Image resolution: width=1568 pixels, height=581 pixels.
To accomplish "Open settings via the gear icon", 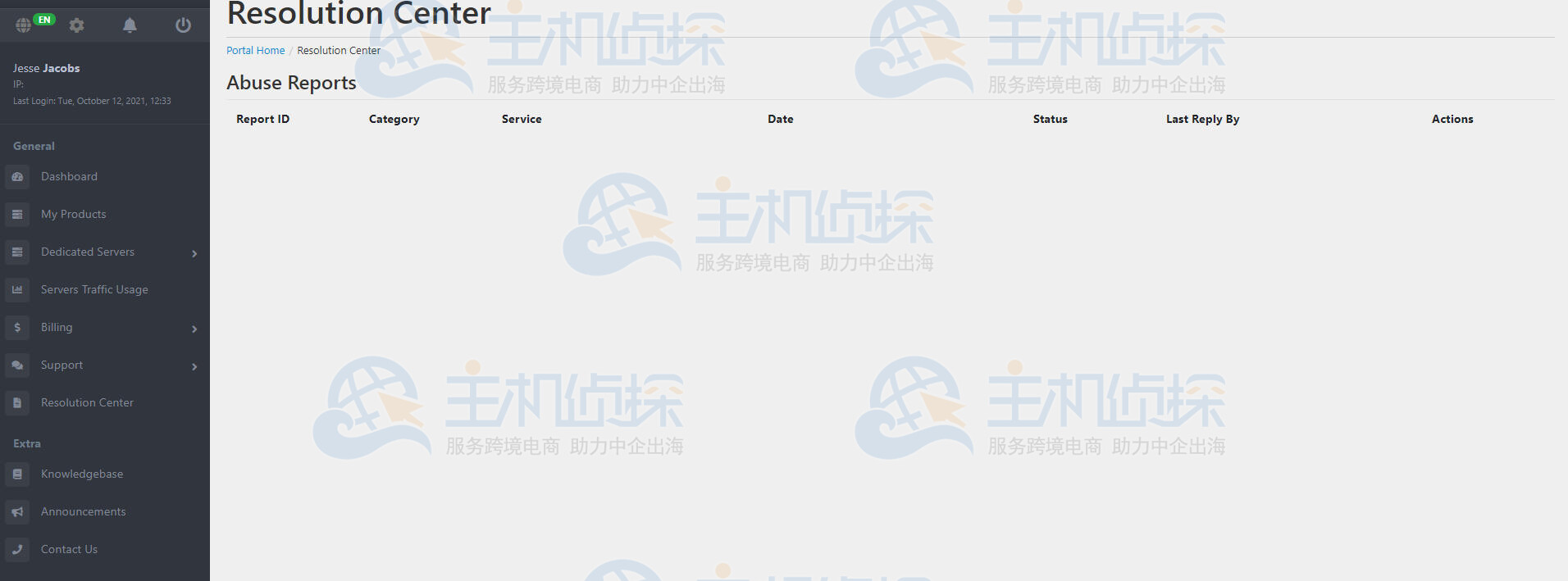I will (77, 25).
